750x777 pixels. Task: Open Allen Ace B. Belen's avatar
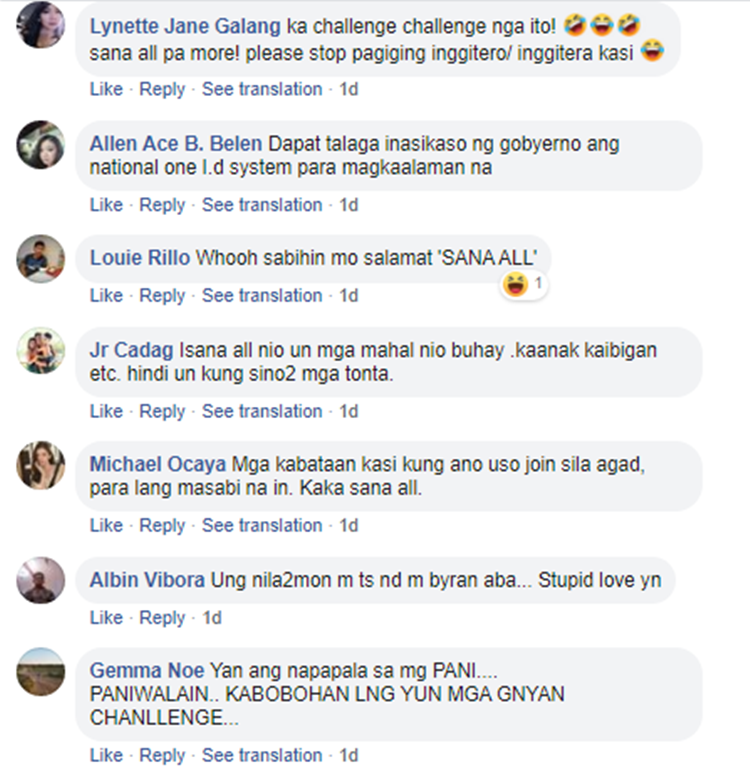(x=41, y=144)
